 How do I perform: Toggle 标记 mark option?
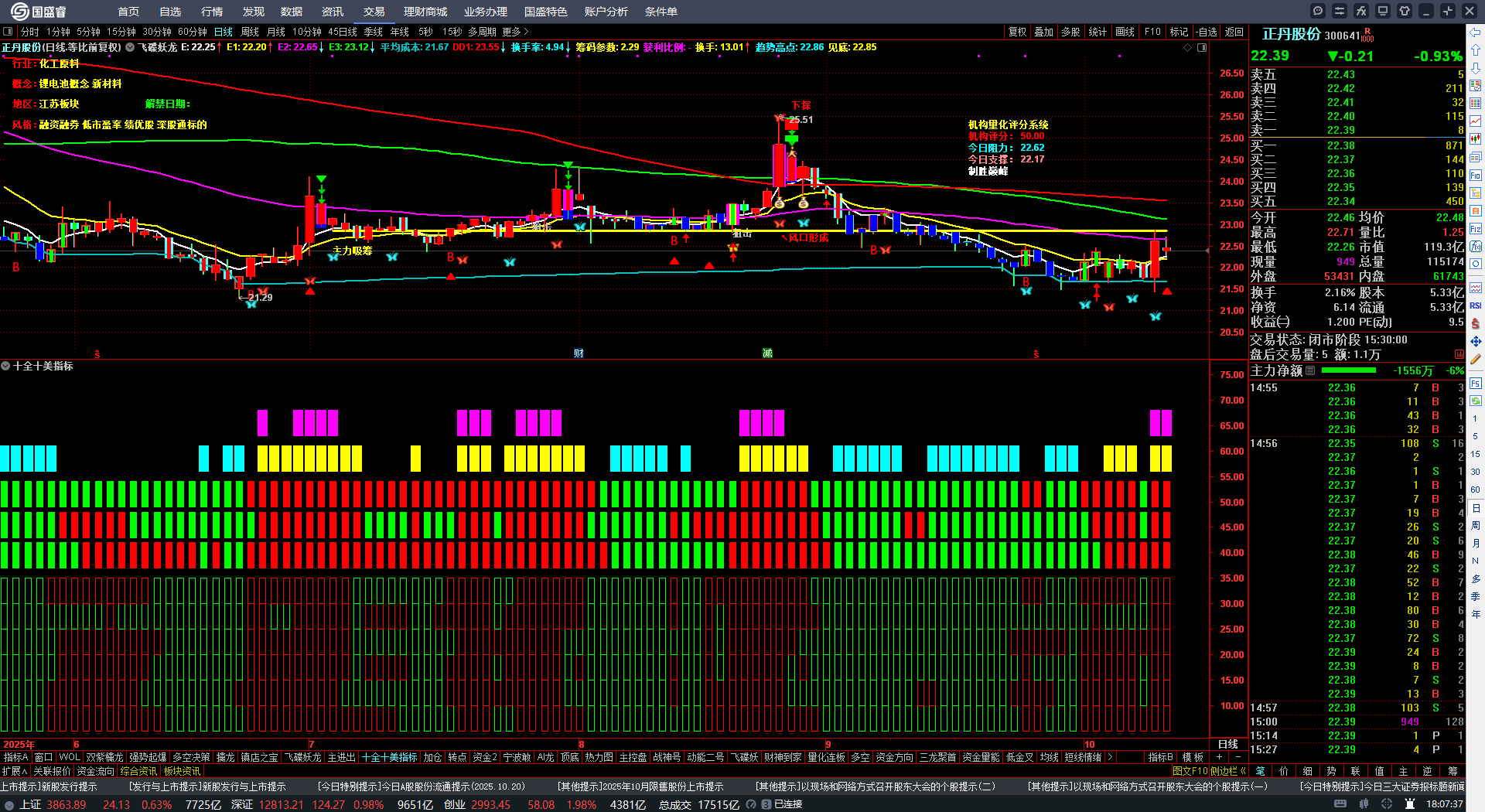pos(1179,32)
